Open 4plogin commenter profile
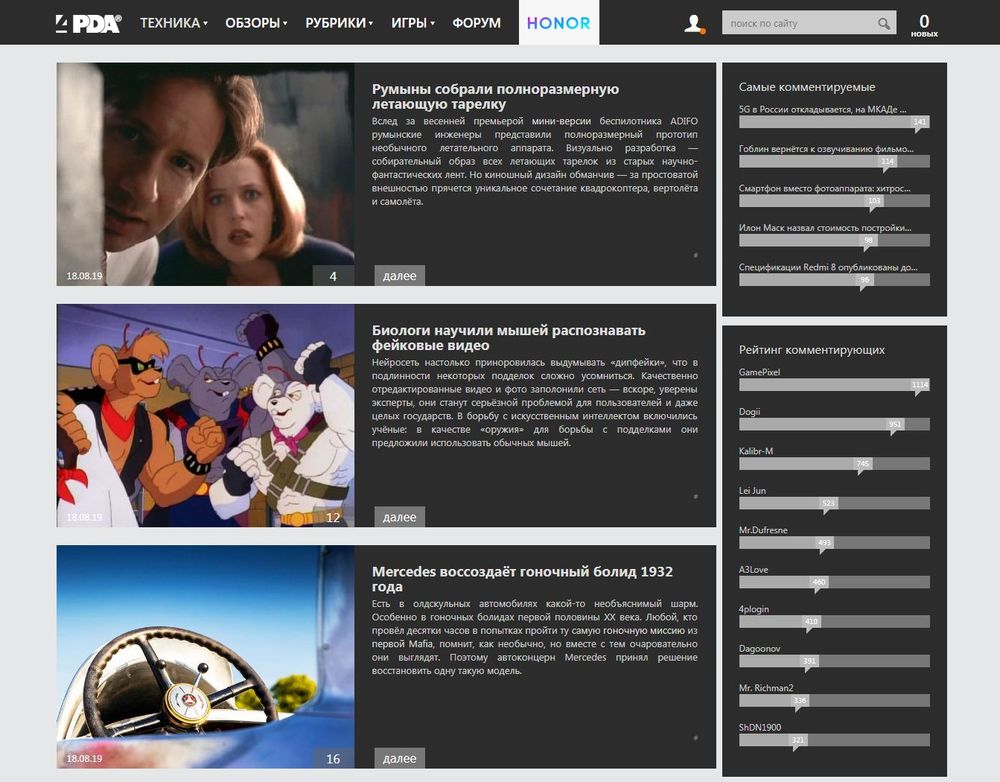Viewport: 1000px width, 782px height. [x=754, y=609]
